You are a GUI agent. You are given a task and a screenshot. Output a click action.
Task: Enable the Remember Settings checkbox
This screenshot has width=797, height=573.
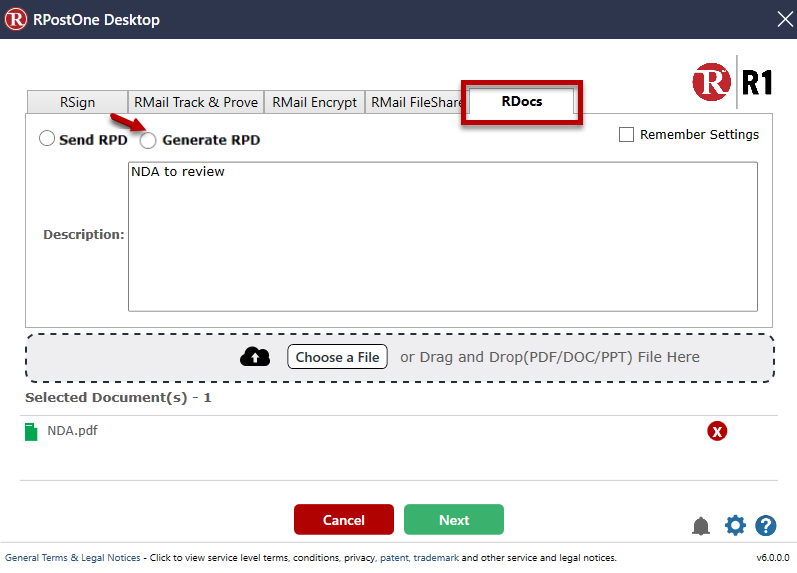[626, 135]
